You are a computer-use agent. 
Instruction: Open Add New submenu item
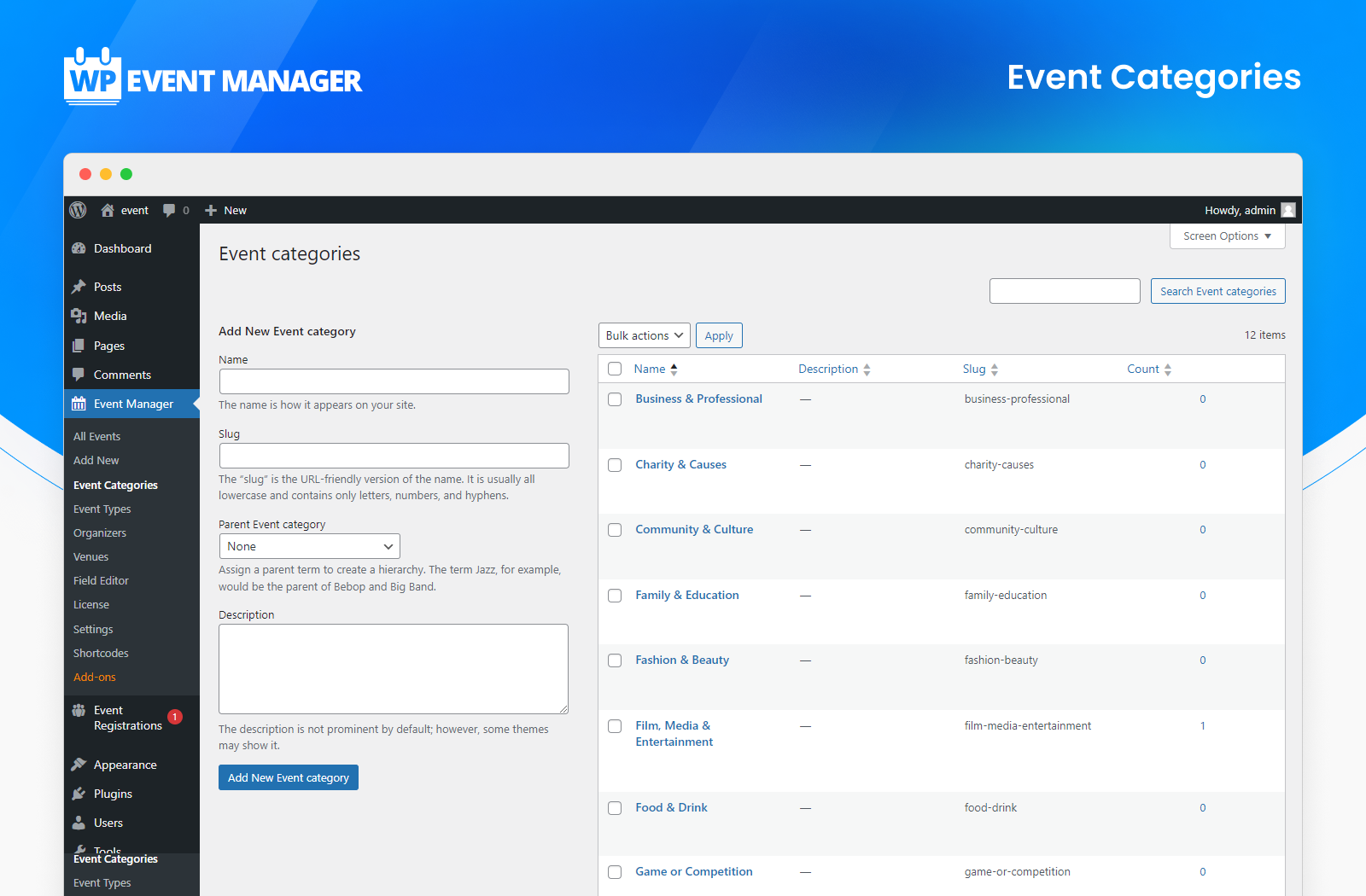tap(96, 460)
